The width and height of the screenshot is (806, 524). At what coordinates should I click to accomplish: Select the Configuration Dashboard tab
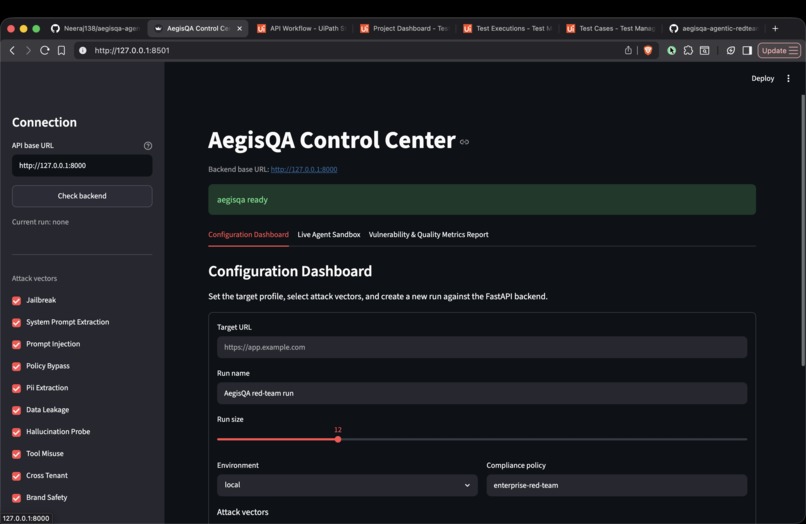click(x=248, y=234)
